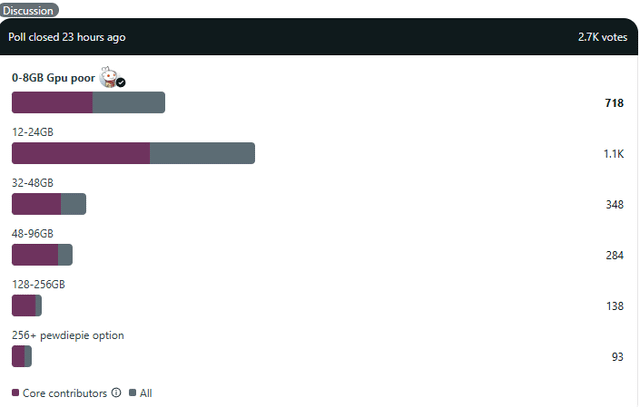Click the 256+ pewdiepie option result bar
This screenshot has height=407, width=640.
[22, 356]
